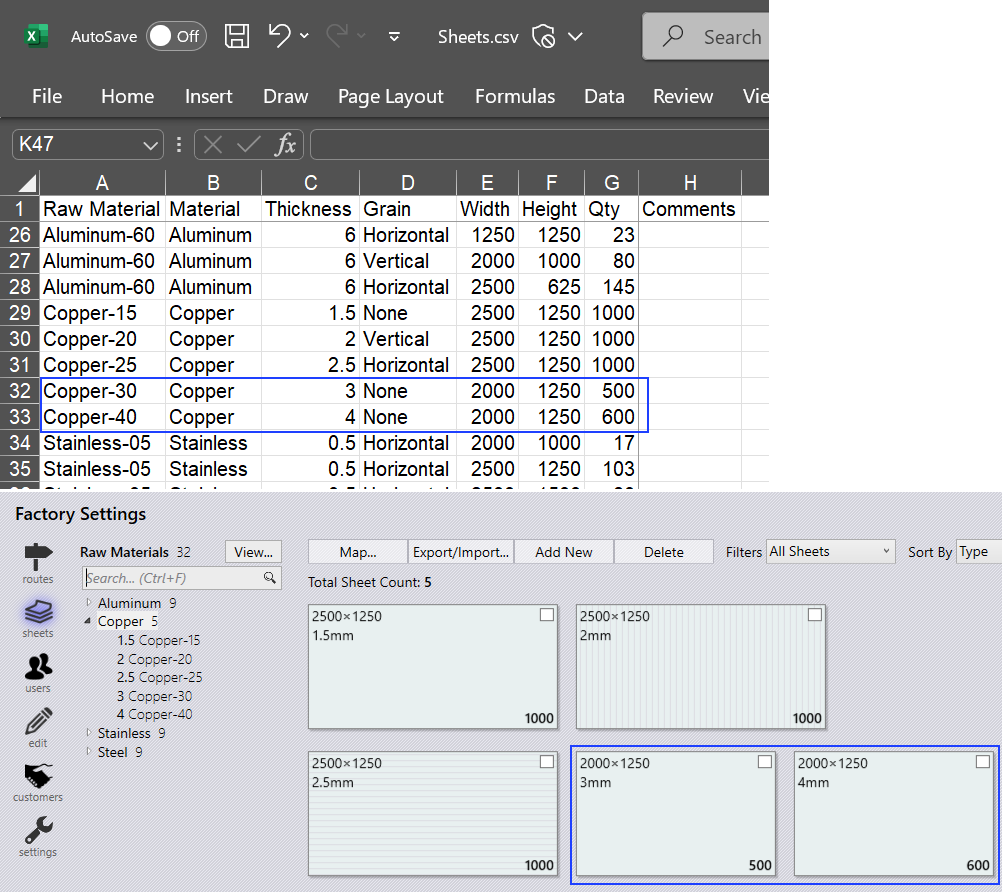Switch to the Insert ribbon tab
Screen dimensions: 1004x892
(x=209, y=96)
